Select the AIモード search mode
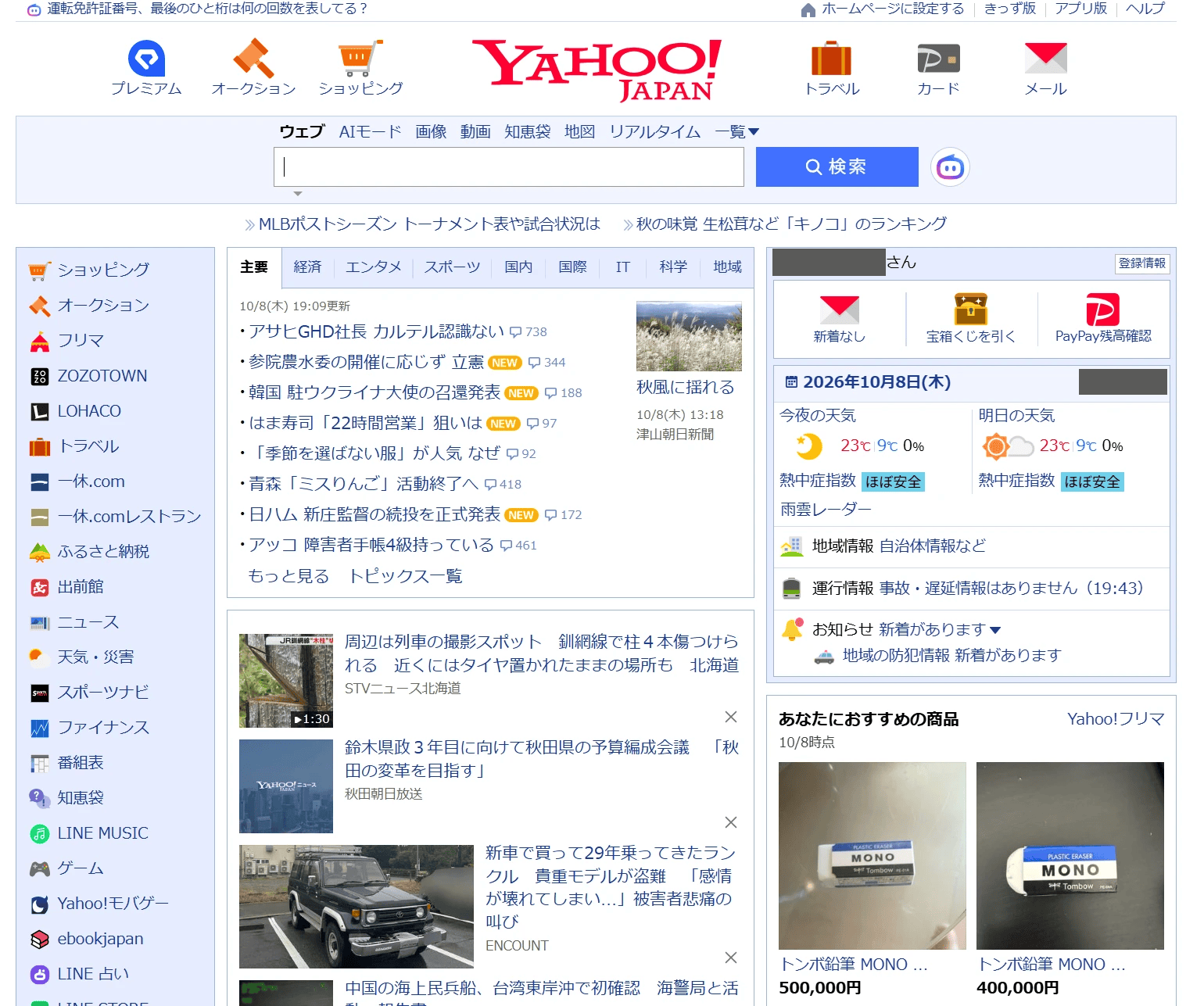Image resolution: width=1204 pixels, height=1006 pixels. [370, 132]
